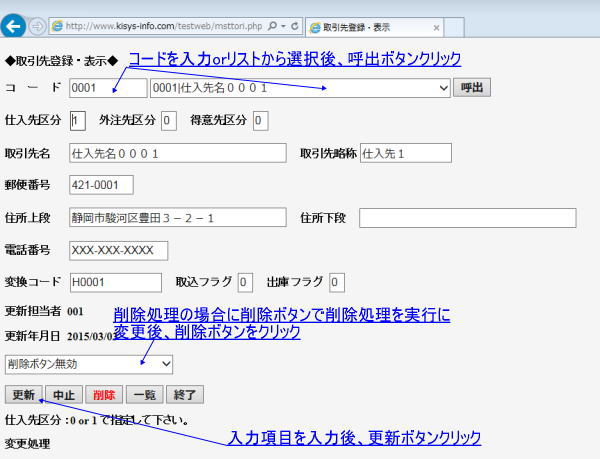Screen dimensions: 600x459
Task: Click the browser forward arrow button
Action: click(x=37, y=25)
